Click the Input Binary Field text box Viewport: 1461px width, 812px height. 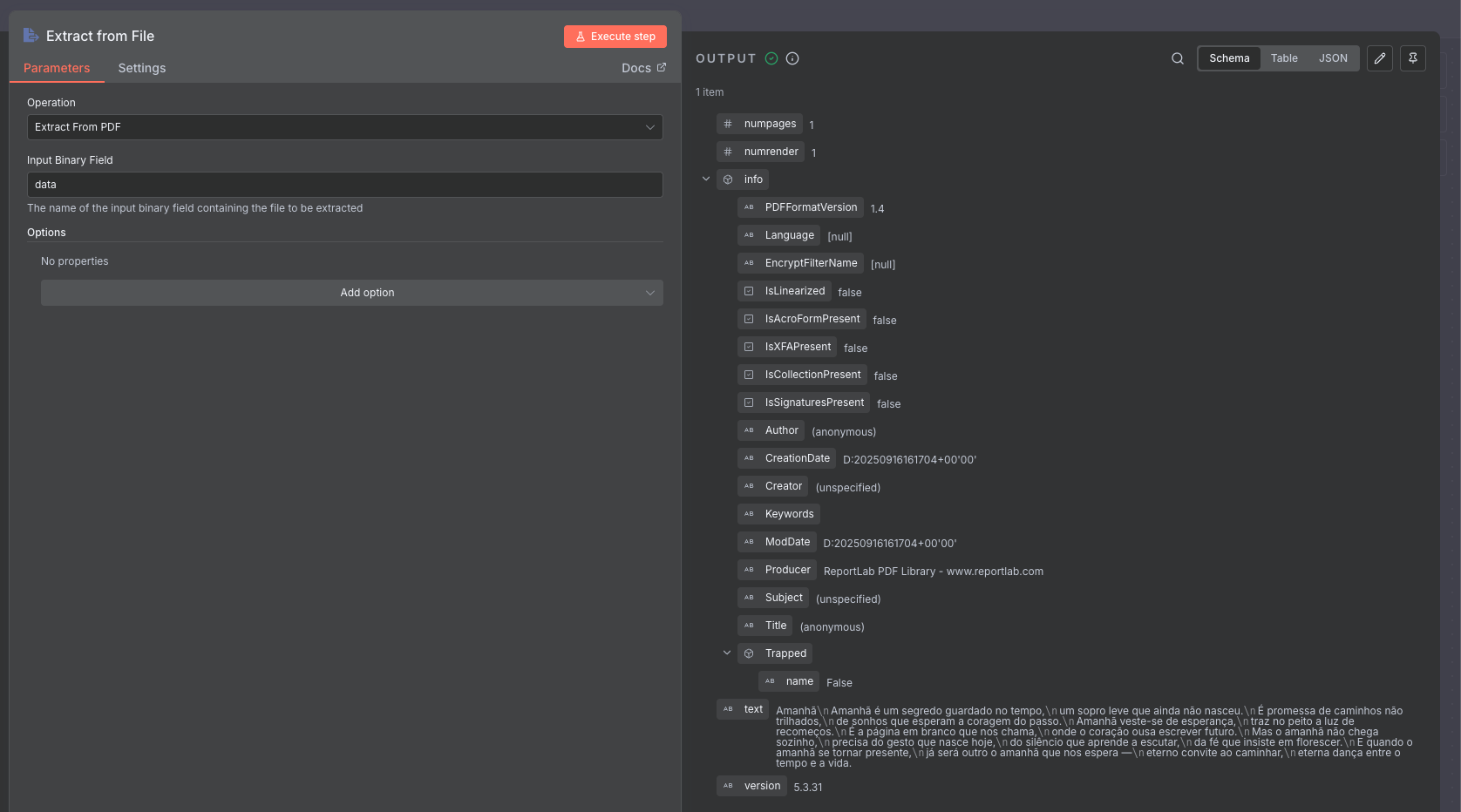click(x=344, y=185)
